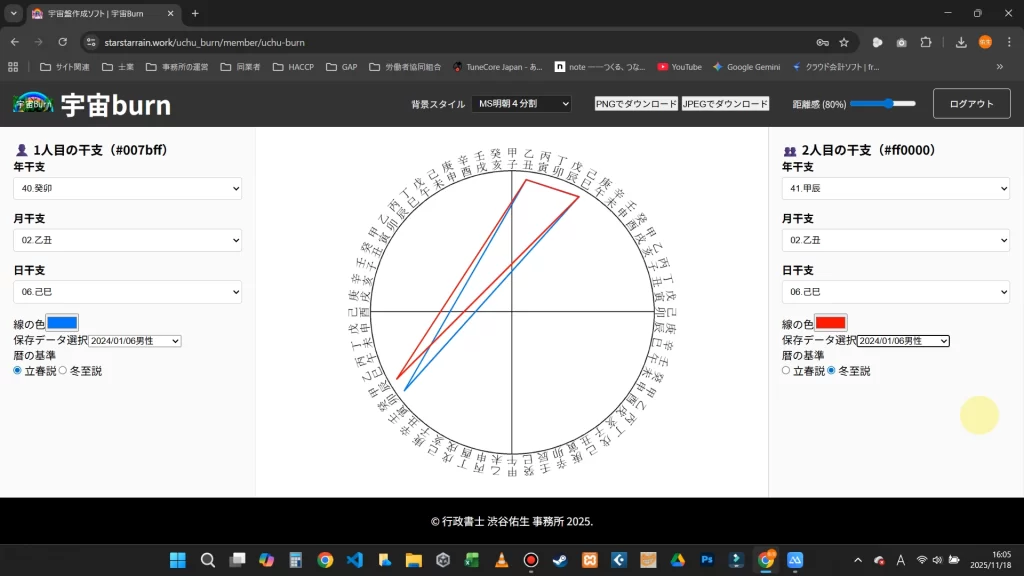
Task: Open the blue line color swatch
Action: coord(62,323)
